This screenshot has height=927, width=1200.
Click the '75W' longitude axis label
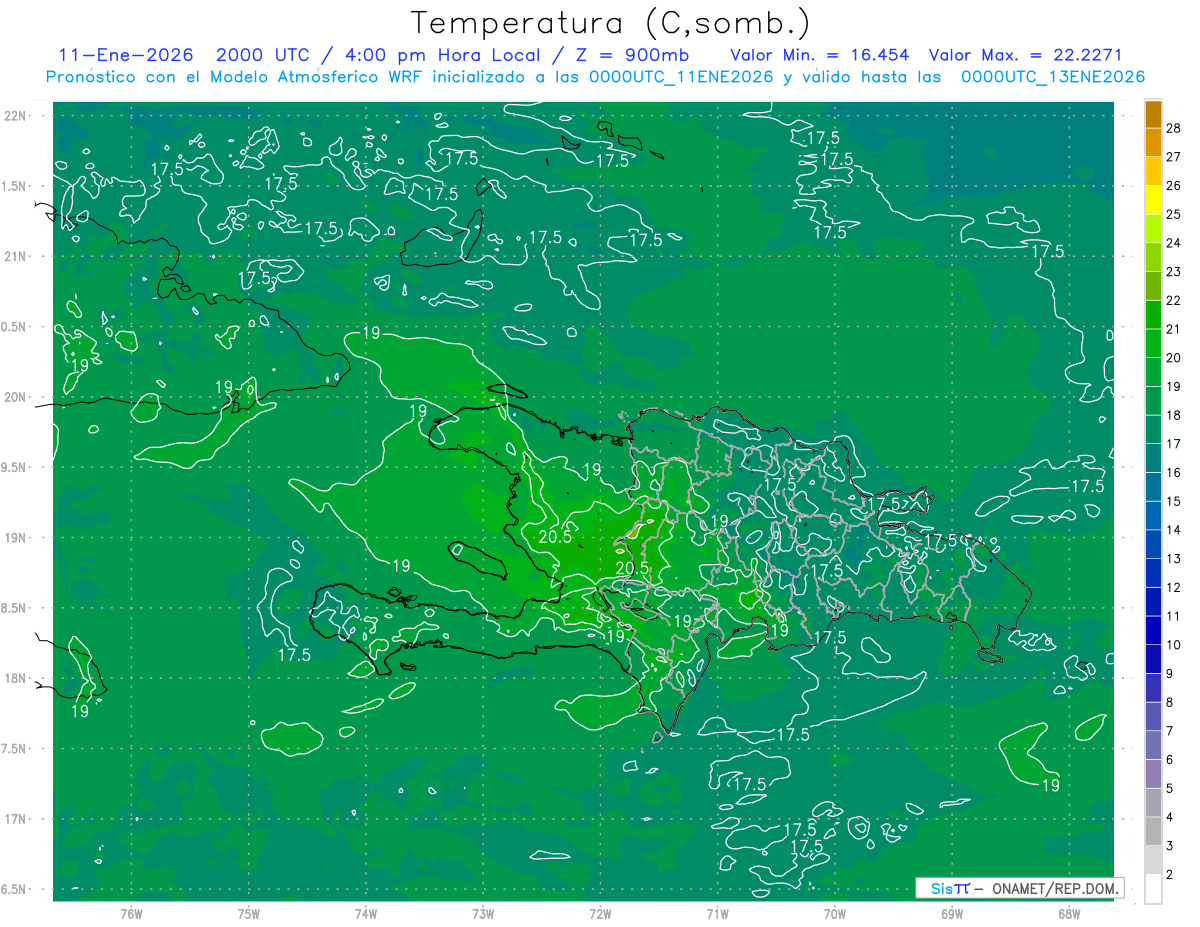(249, 913)
